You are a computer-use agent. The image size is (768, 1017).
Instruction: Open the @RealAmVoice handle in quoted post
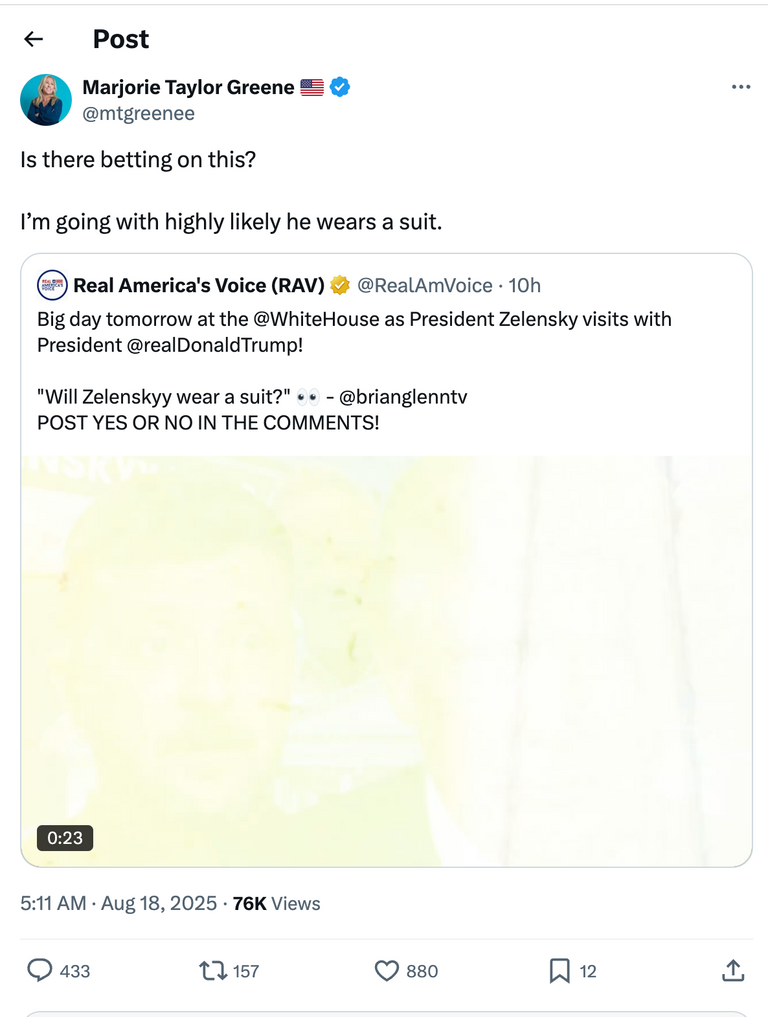tap(425, 285)
